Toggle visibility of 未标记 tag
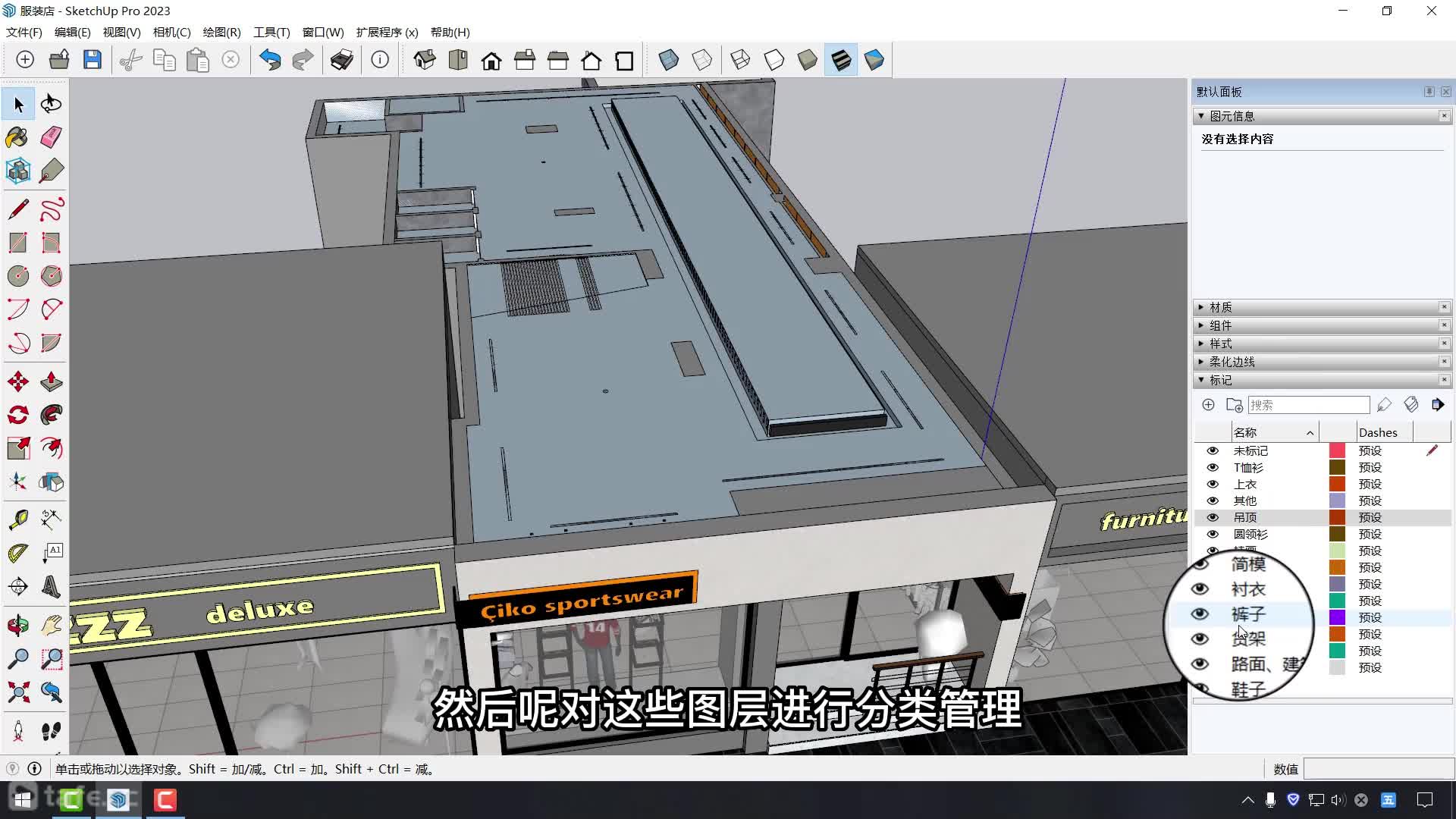The image size is (1456, 819). [x=1213, y=450]
